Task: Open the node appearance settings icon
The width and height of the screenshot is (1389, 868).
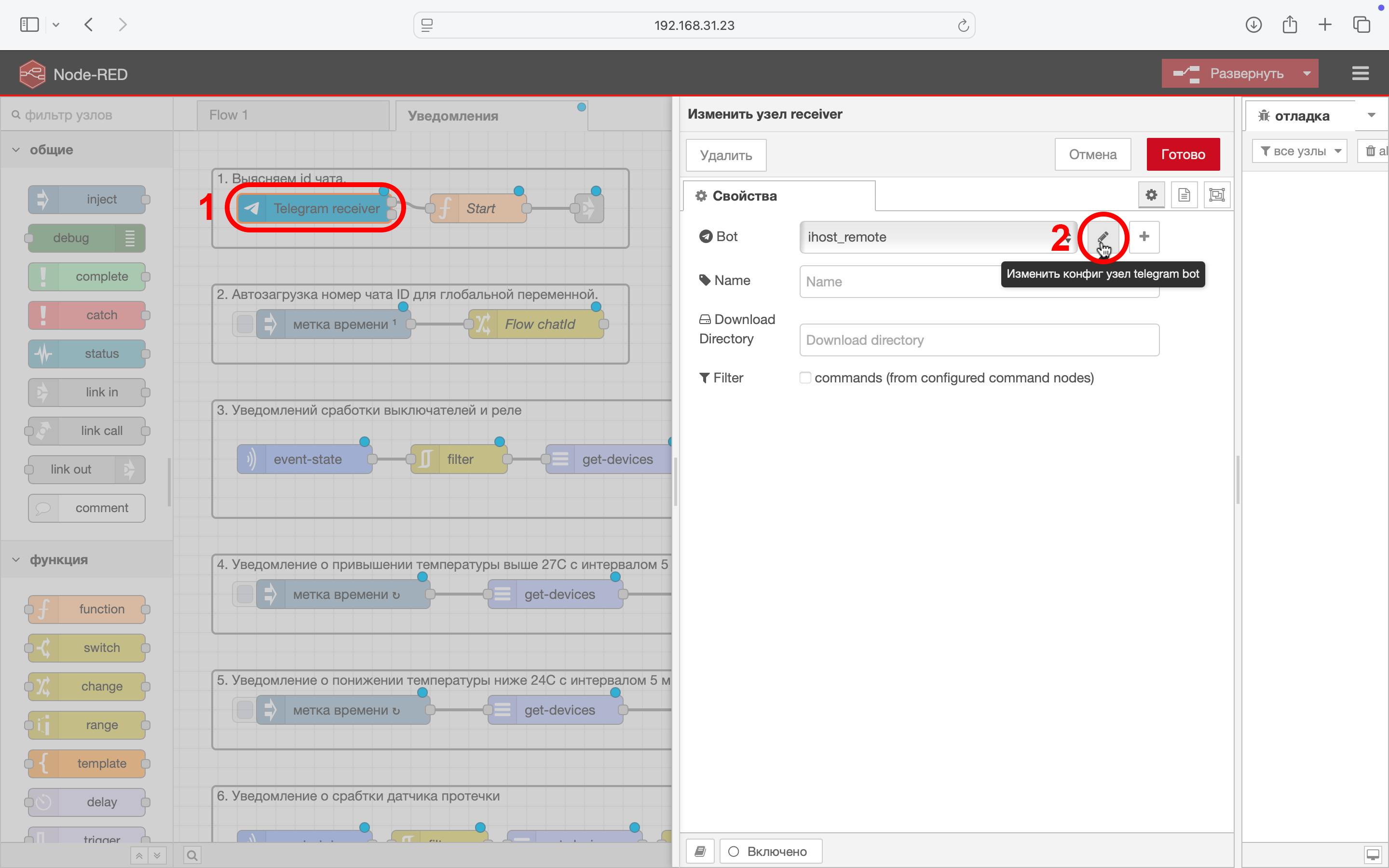Action: [x=1216, y=195]
